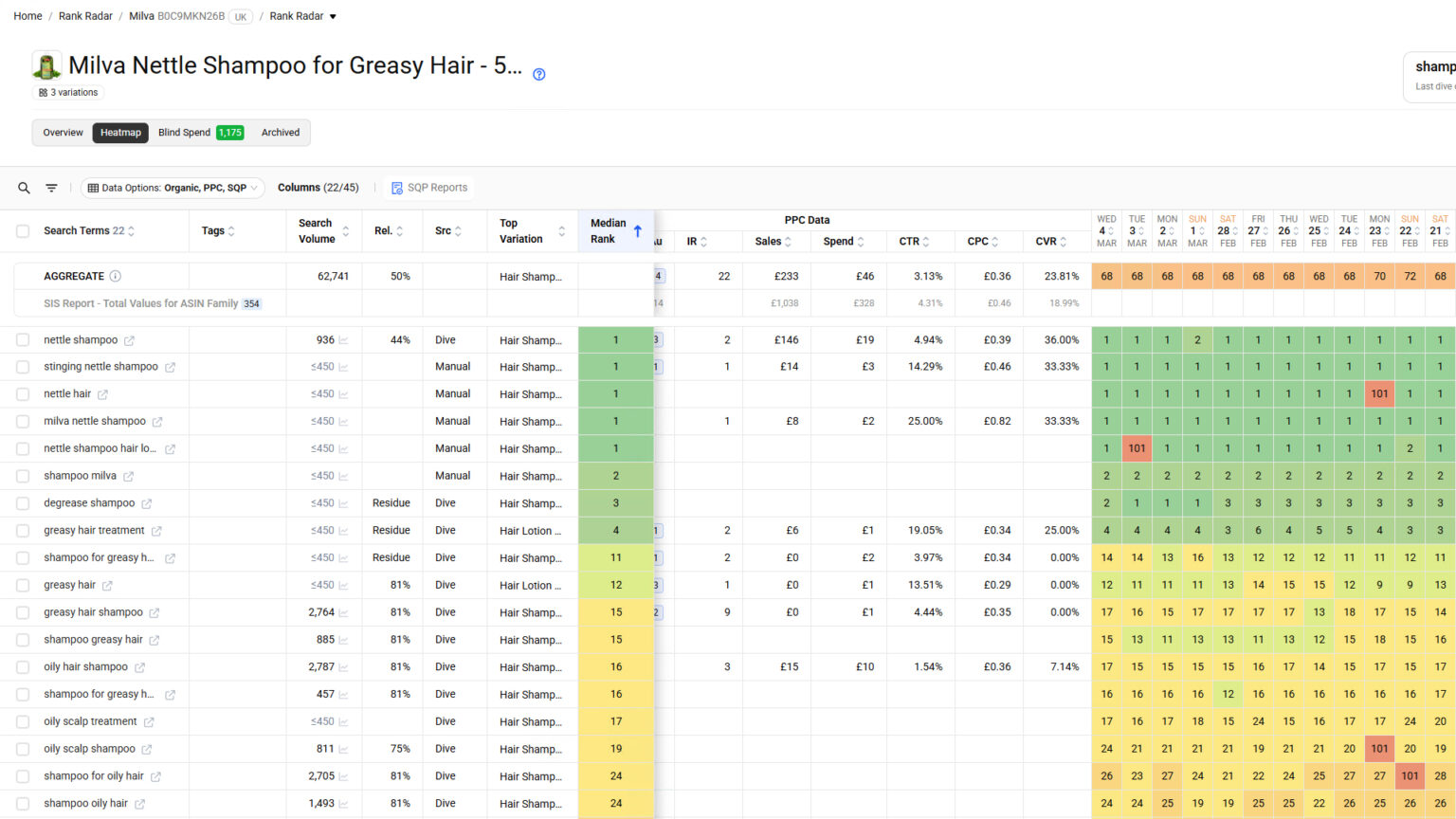
Task: Check the nettle hair row checkbox
Action: (23, 394)
